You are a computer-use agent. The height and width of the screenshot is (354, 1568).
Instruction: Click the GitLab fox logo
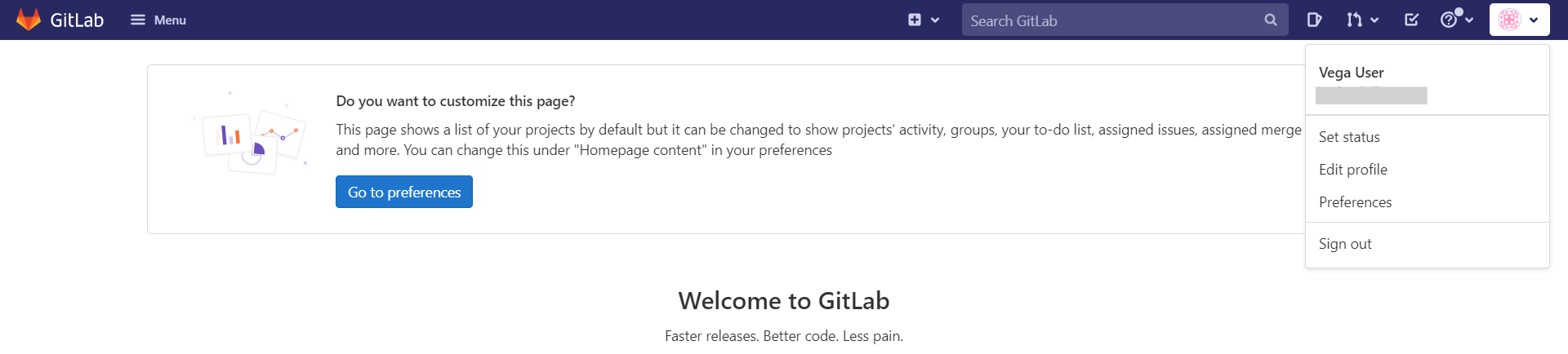click(29, 20)
